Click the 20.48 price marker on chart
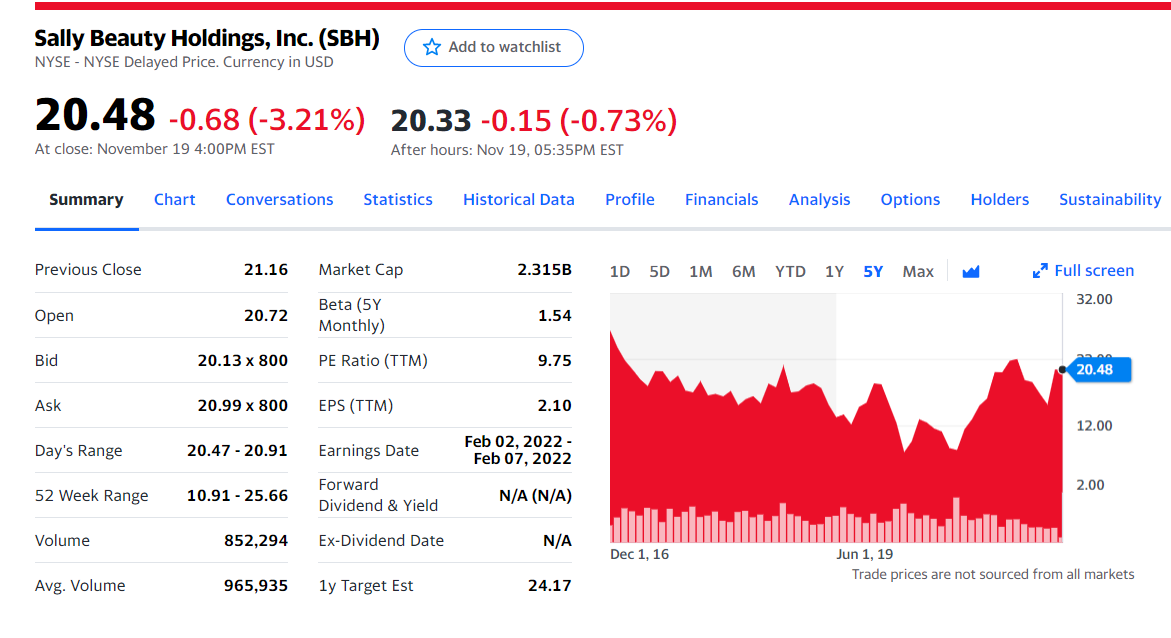This screenshot has width=1171, height=638. [x=1098, y=370]
